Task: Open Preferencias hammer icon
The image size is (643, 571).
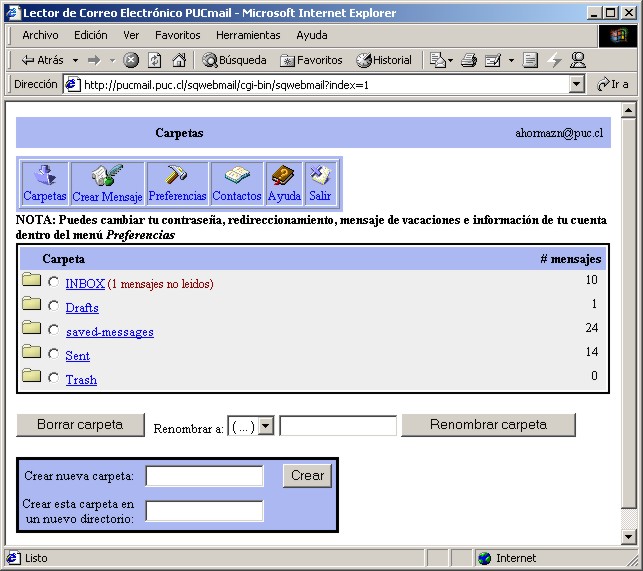Action: [177, 174]
